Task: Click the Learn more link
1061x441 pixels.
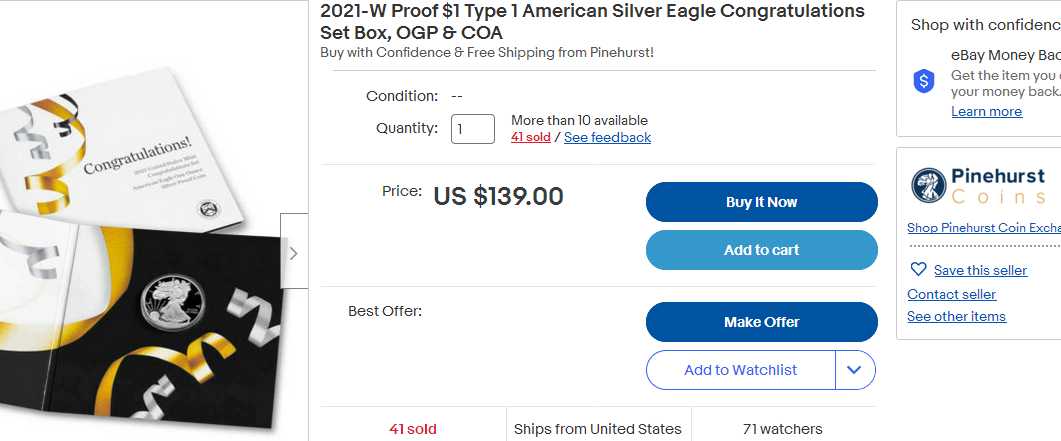Action: tap(986, 111)
